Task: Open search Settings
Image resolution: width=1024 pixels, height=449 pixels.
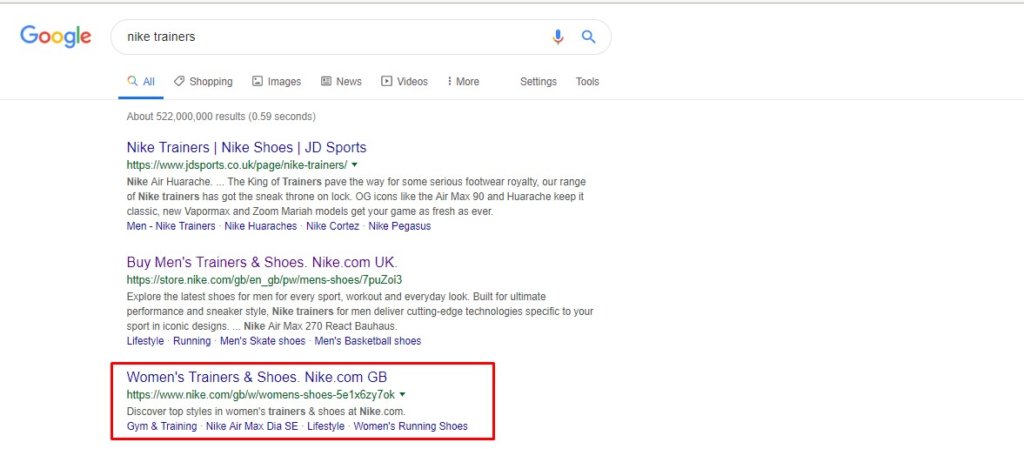Action: [x=538, y=82]
